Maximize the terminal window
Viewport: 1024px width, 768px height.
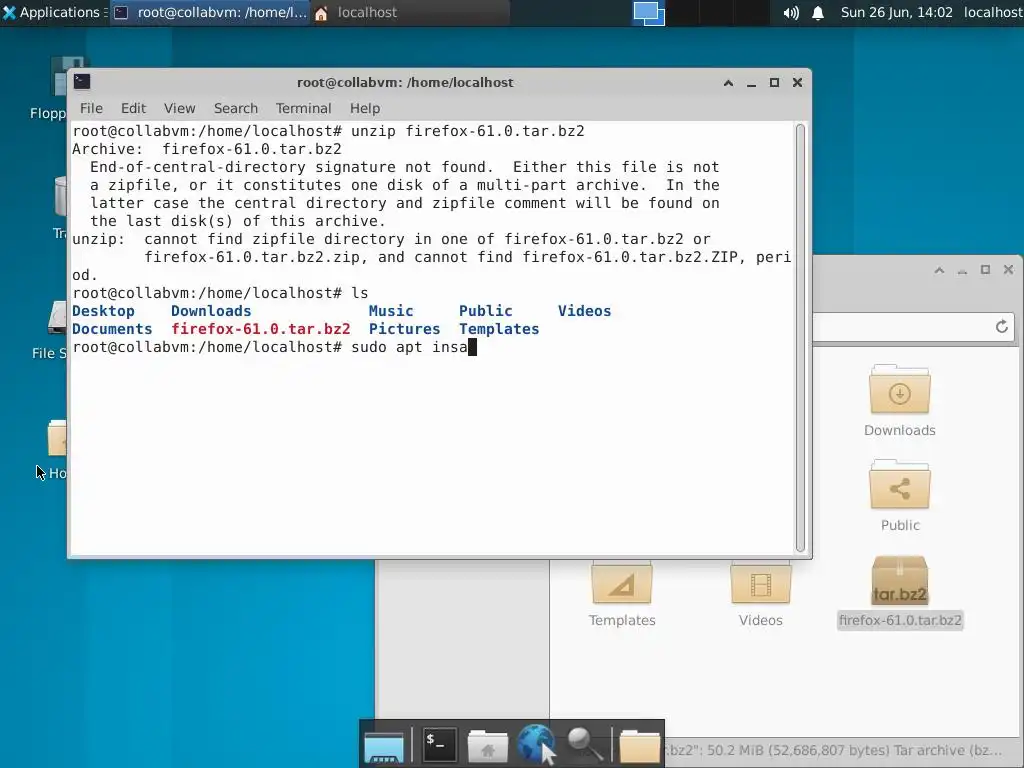coord(774,83)
